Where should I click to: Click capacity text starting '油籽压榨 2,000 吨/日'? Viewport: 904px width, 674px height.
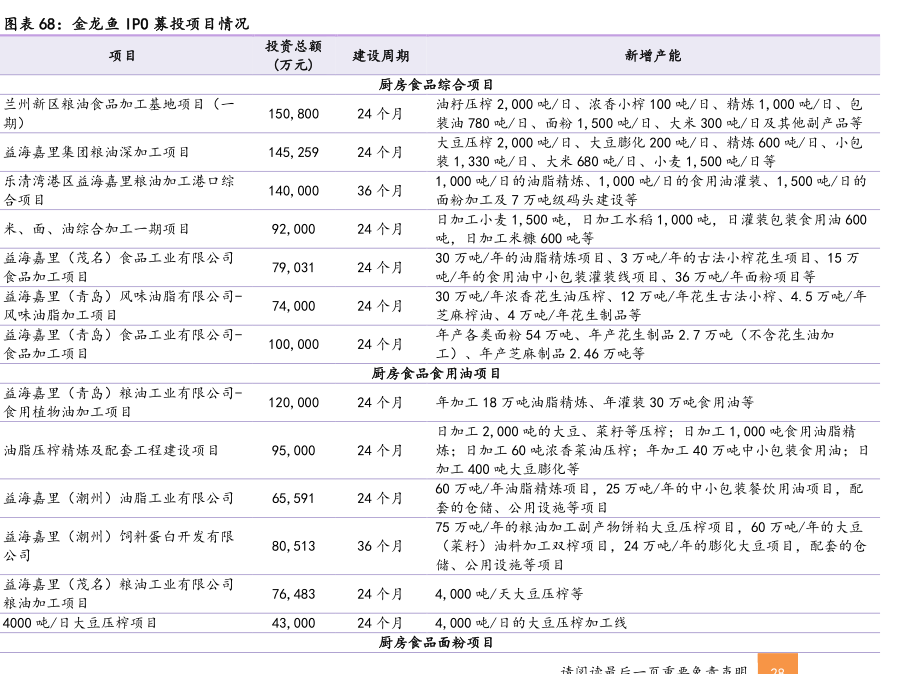[649, 114]
